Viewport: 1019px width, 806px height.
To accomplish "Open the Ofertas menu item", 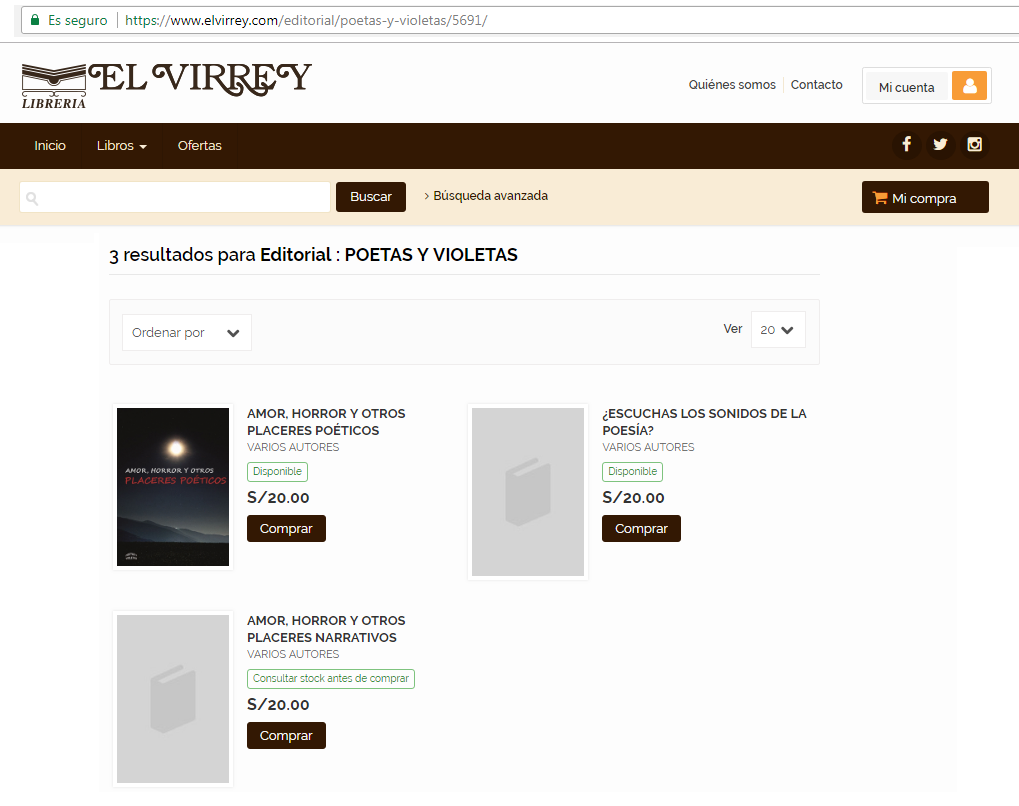I will coord(200,146).
